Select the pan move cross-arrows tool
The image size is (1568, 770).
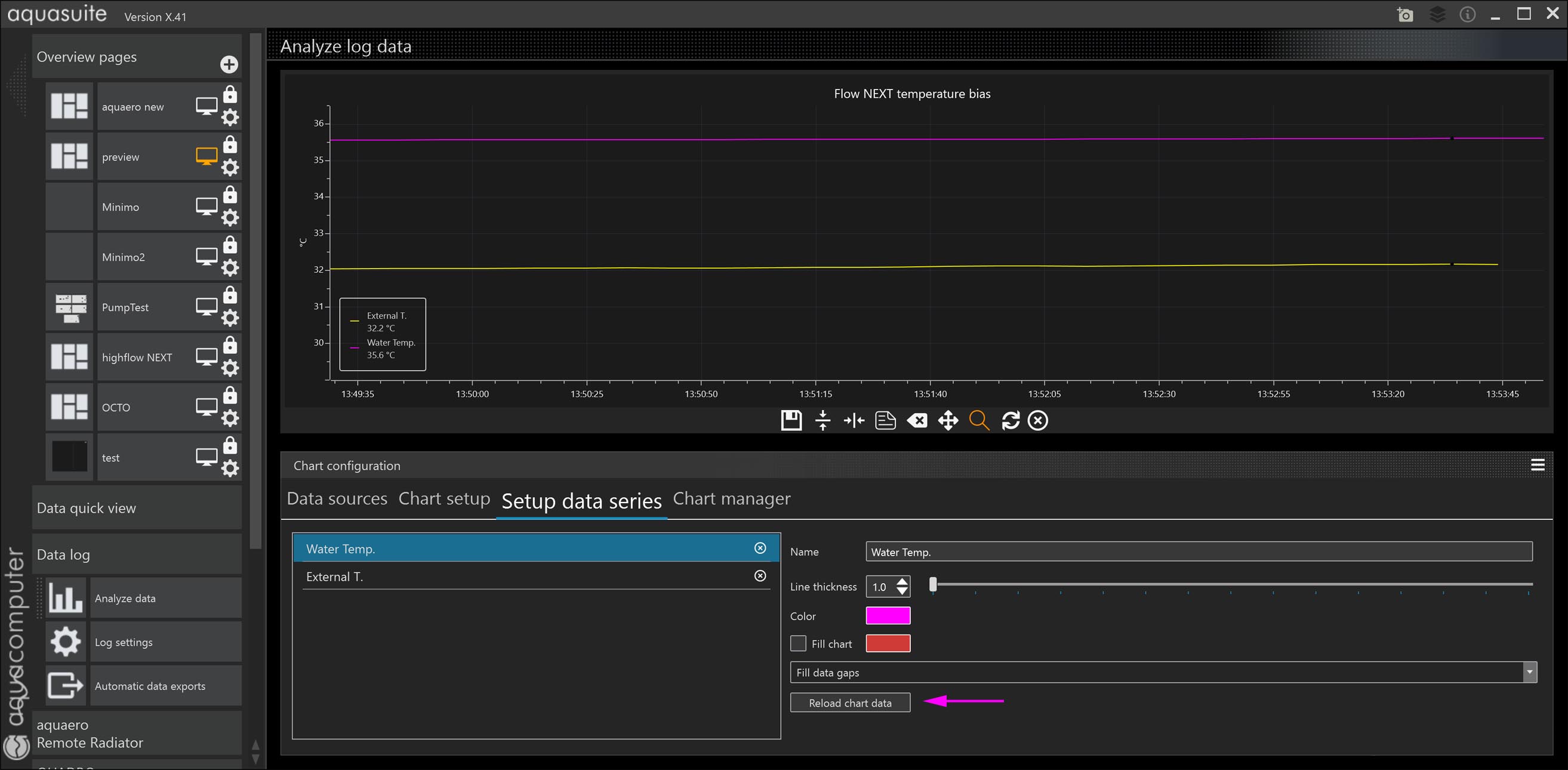coord(948,420)
